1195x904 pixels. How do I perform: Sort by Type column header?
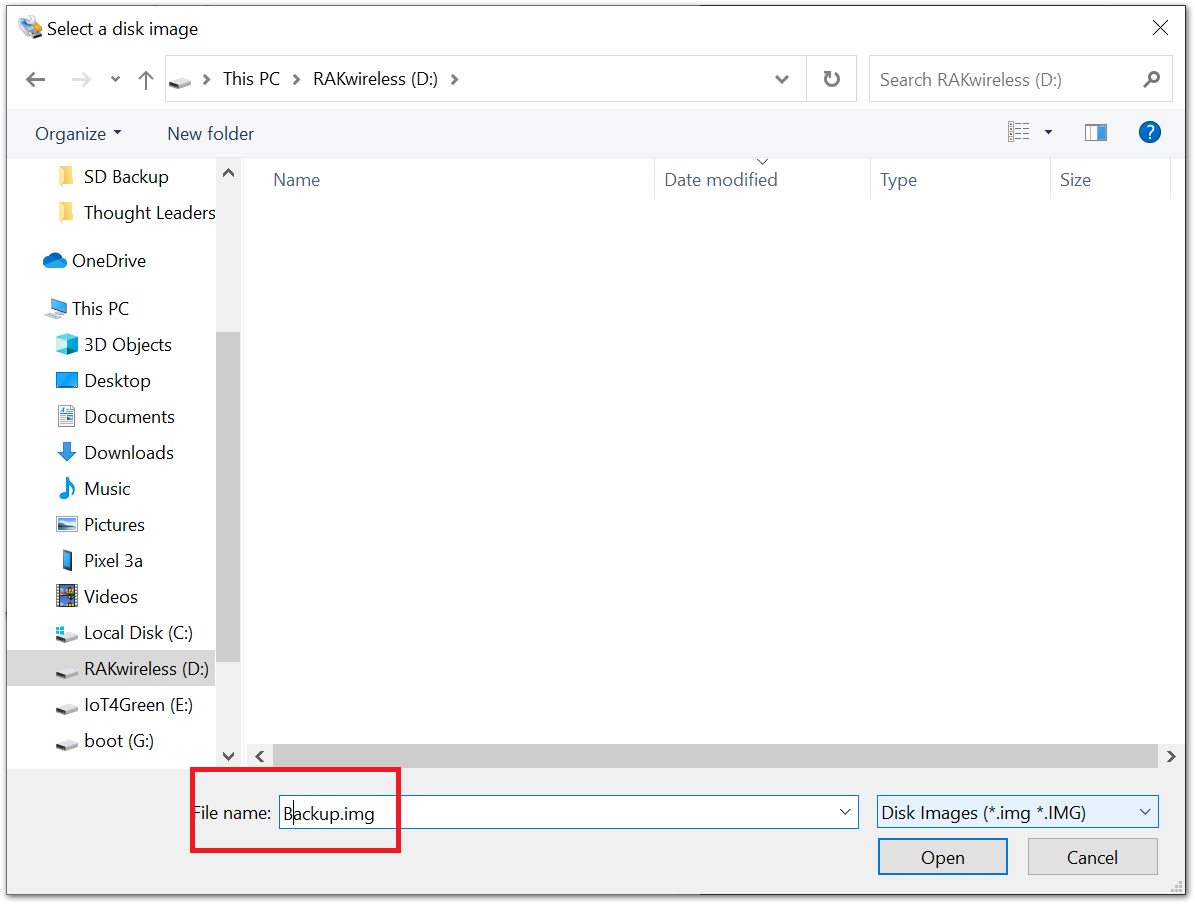pyautogui.click(x=898, y=180)
